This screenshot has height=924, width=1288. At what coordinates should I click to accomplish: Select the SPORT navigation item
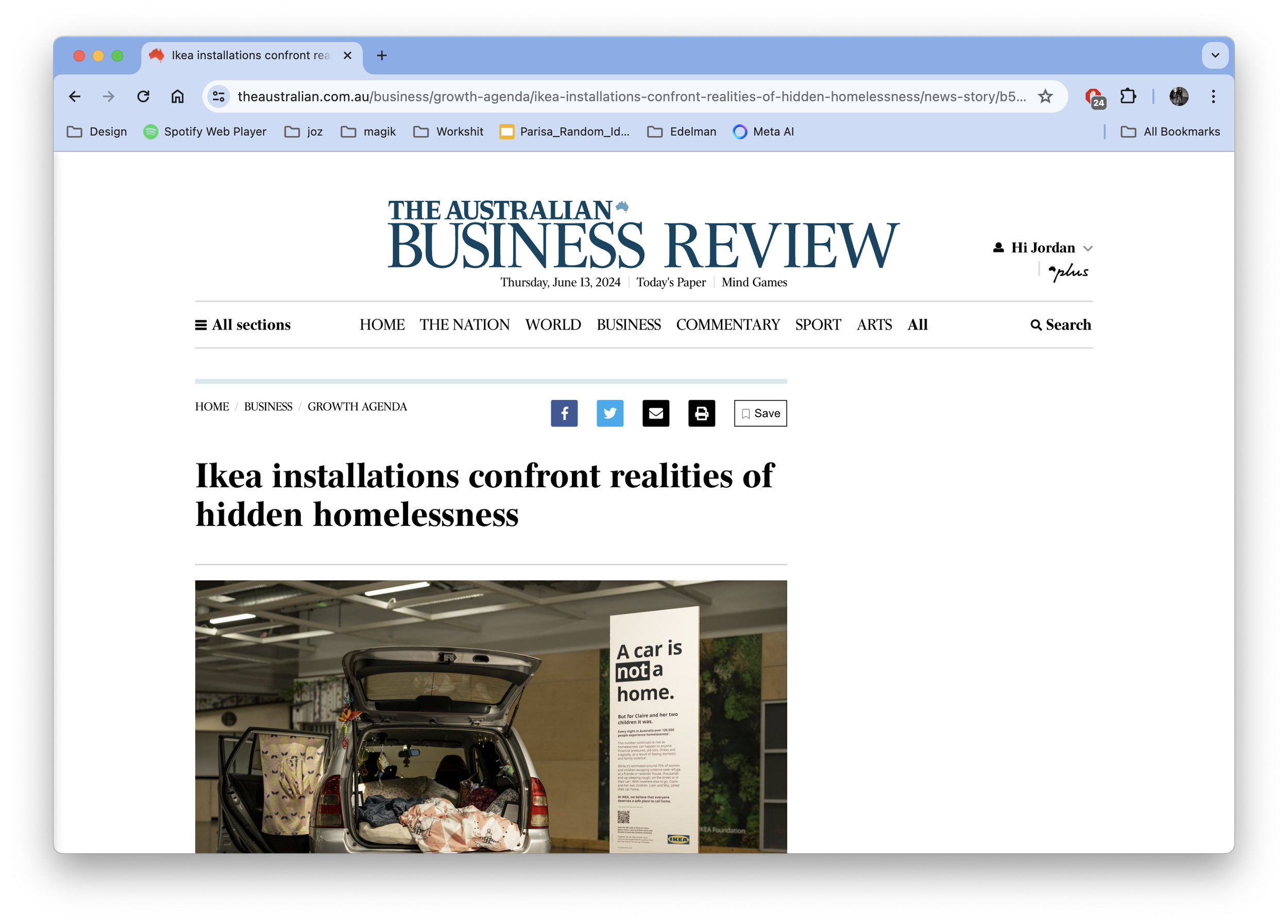coord(818,324)
